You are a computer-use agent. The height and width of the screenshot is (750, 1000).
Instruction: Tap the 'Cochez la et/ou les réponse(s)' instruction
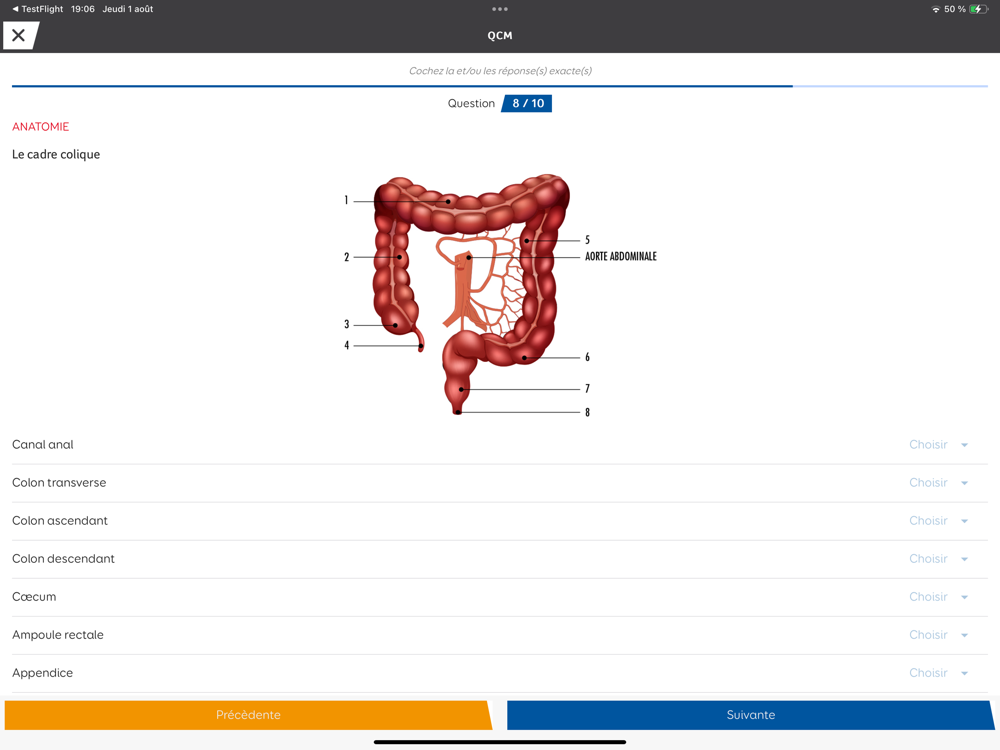[501, 71]
